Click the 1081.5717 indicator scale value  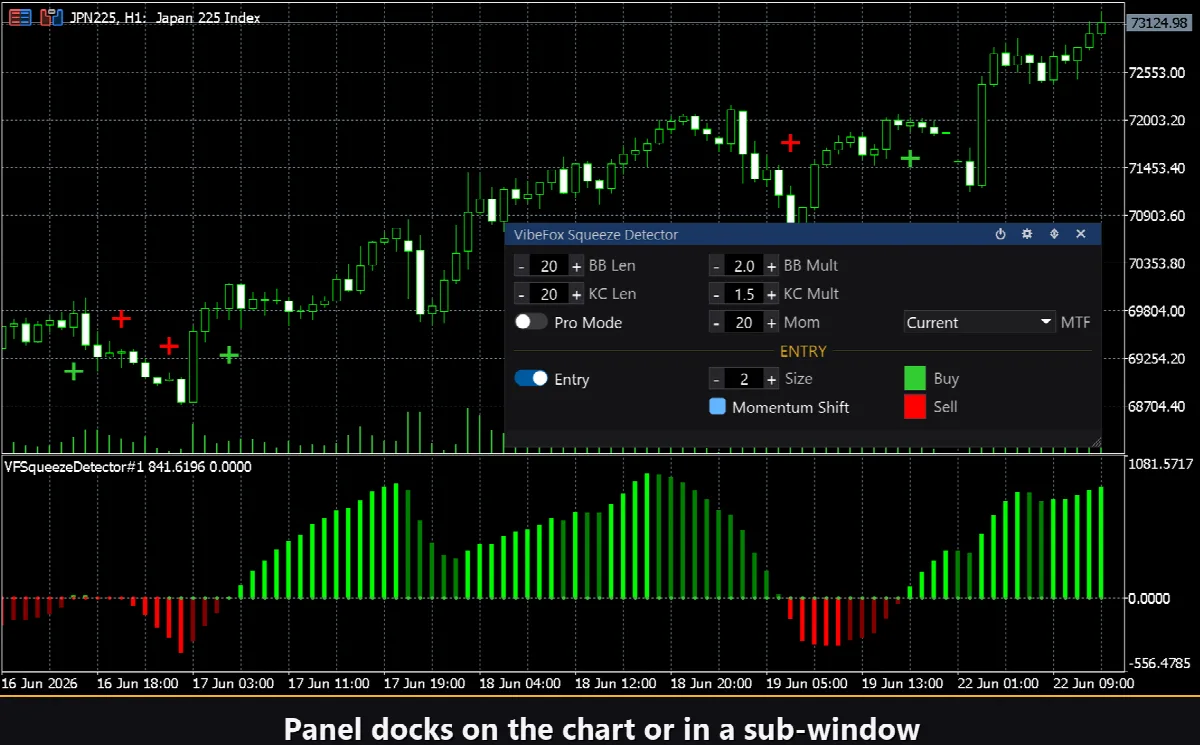1160,465
